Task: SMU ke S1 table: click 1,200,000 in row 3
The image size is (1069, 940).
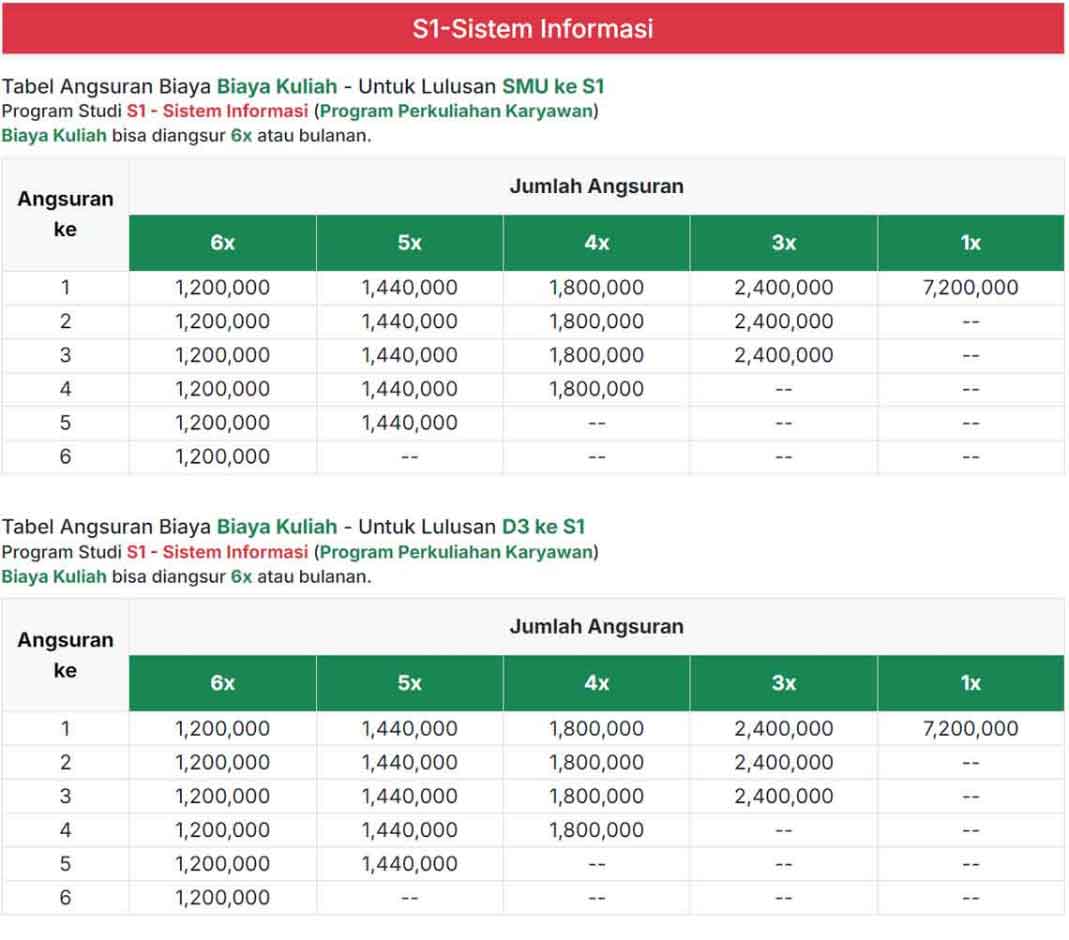Action: [222, 355]
